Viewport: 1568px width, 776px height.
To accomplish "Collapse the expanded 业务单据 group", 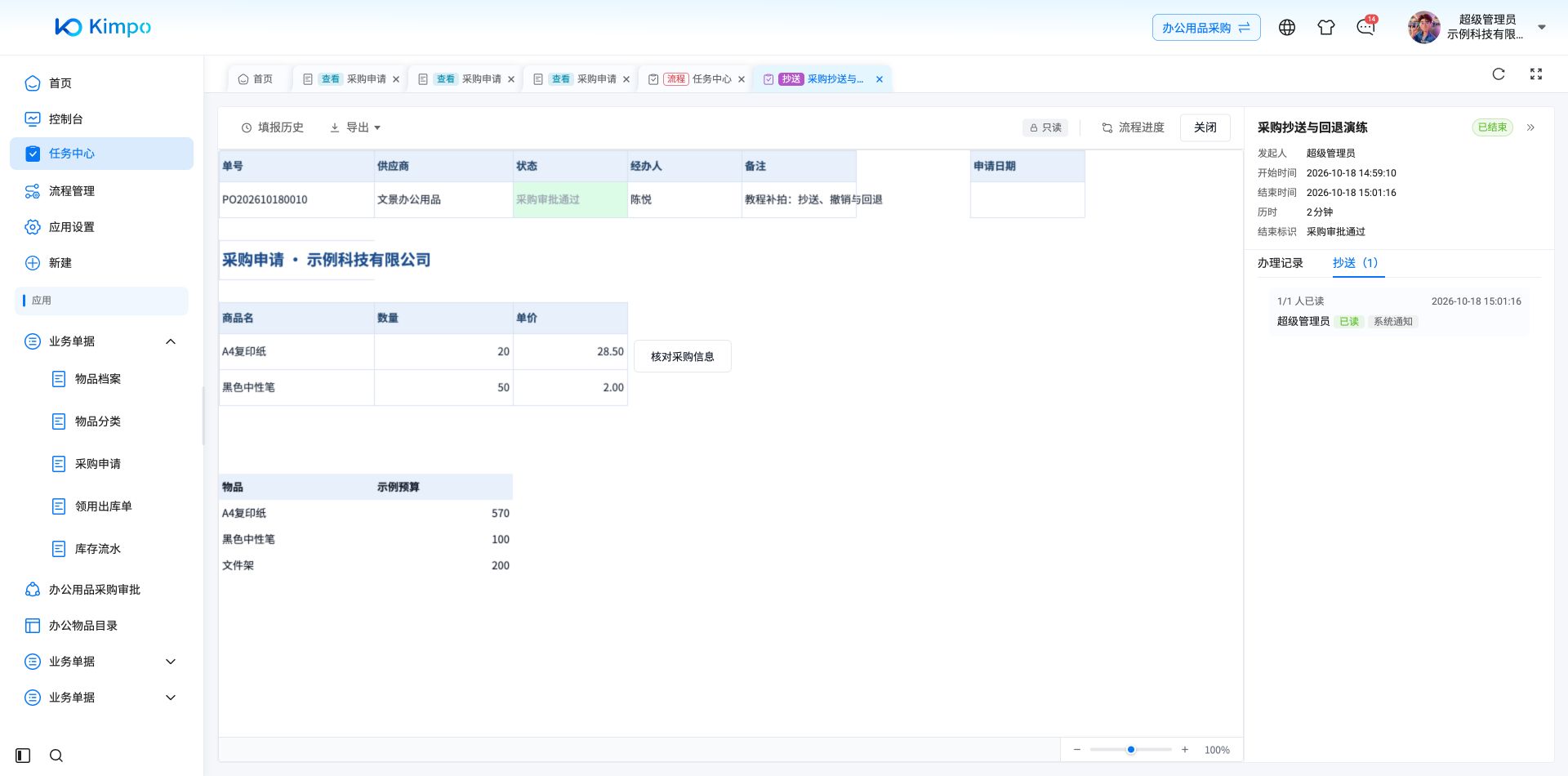I will coord(171,341).
